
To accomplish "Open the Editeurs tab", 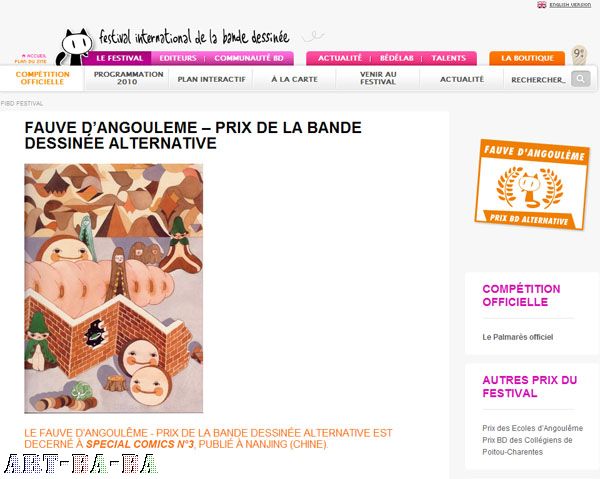I will [x=178, y=58].
